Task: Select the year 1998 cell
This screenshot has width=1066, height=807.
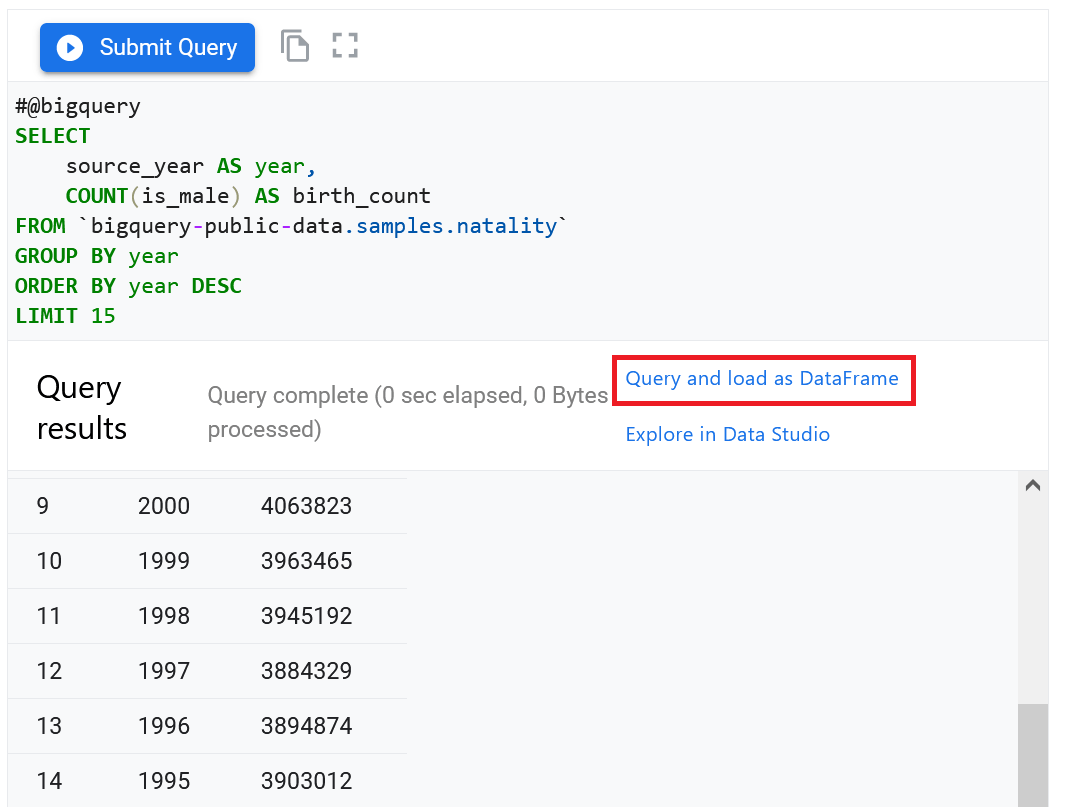Action: click(x=164, y=616)
